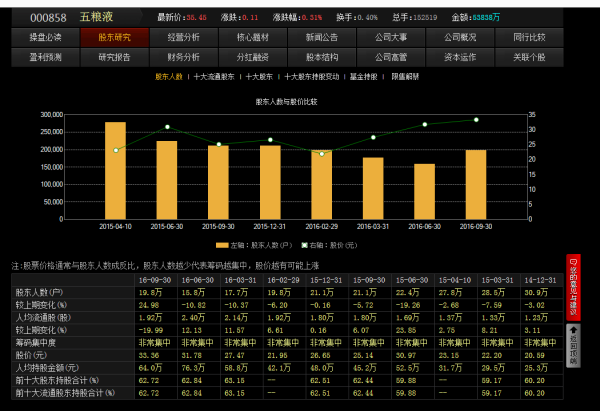Jump to the 十大流通股东 section link
Screen dimensions: 600x411
pos(214,77)
